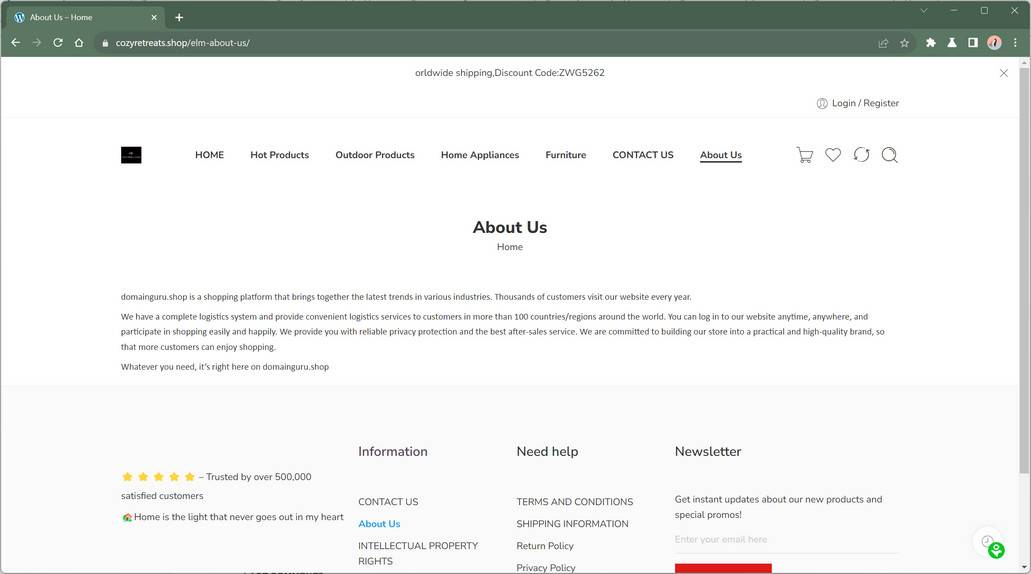Reload the page with the refresh icon

tap(58, 43)
